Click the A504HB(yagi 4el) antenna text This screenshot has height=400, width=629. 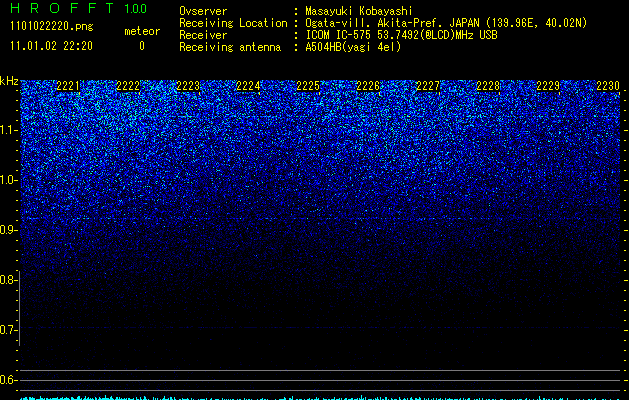tap(353, 47)
